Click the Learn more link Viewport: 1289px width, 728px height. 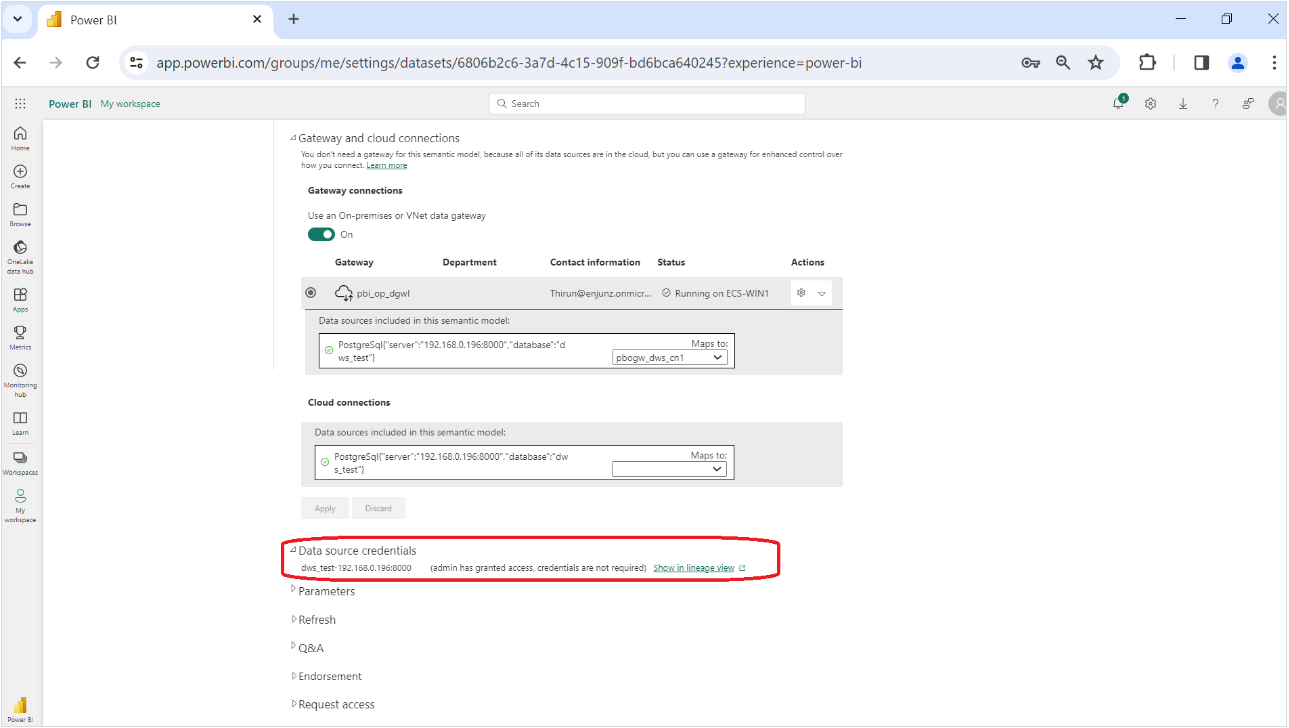[387, 165]
